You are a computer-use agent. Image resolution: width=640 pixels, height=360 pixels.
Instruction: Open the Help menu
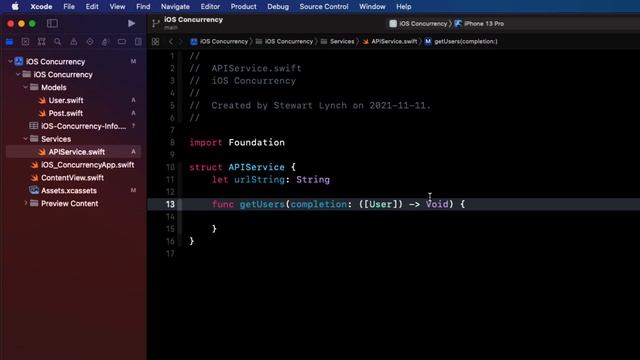(404, 7)
